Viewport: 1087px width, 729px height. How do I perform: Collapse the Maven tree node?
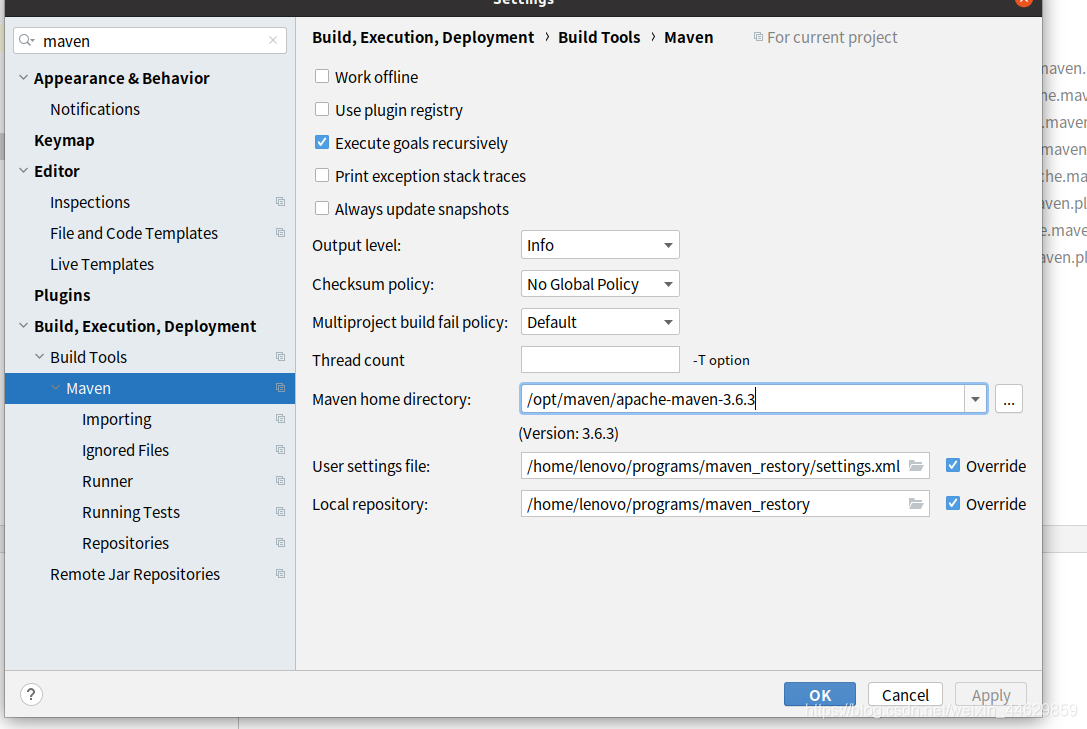(x=55, y=388)
